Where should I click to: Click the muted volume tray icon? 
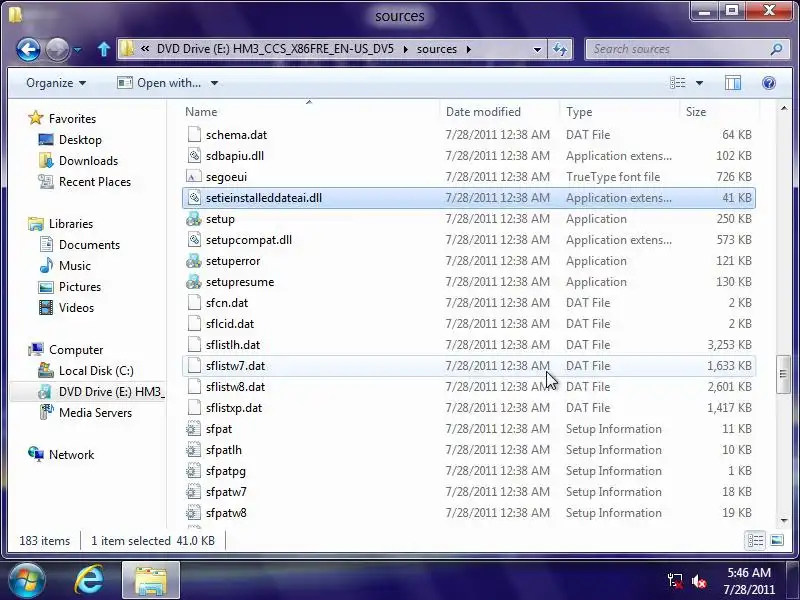(698, 581)
